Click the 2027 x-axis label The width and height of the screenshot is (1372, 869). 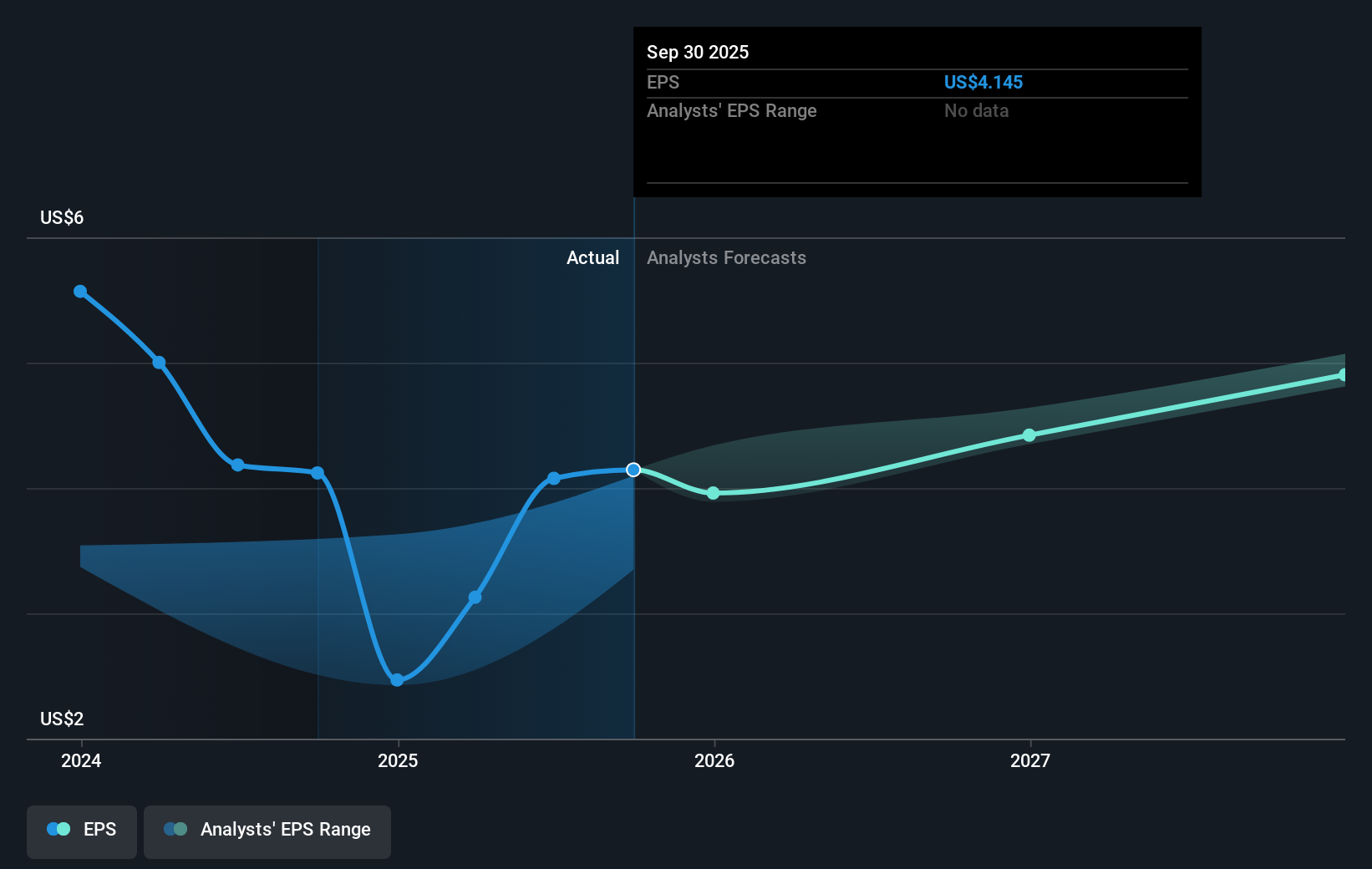coord(1029,760)
